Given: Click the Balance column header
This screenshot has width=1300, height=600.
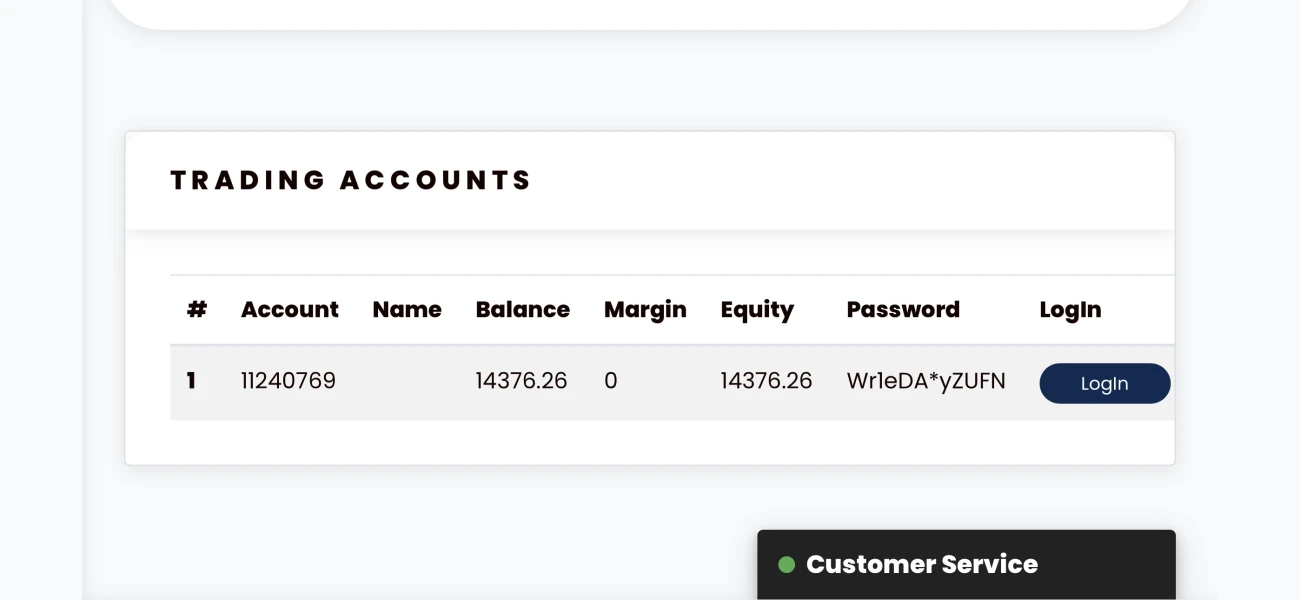Looking at the screenshot, I should [x=522, y=310].
